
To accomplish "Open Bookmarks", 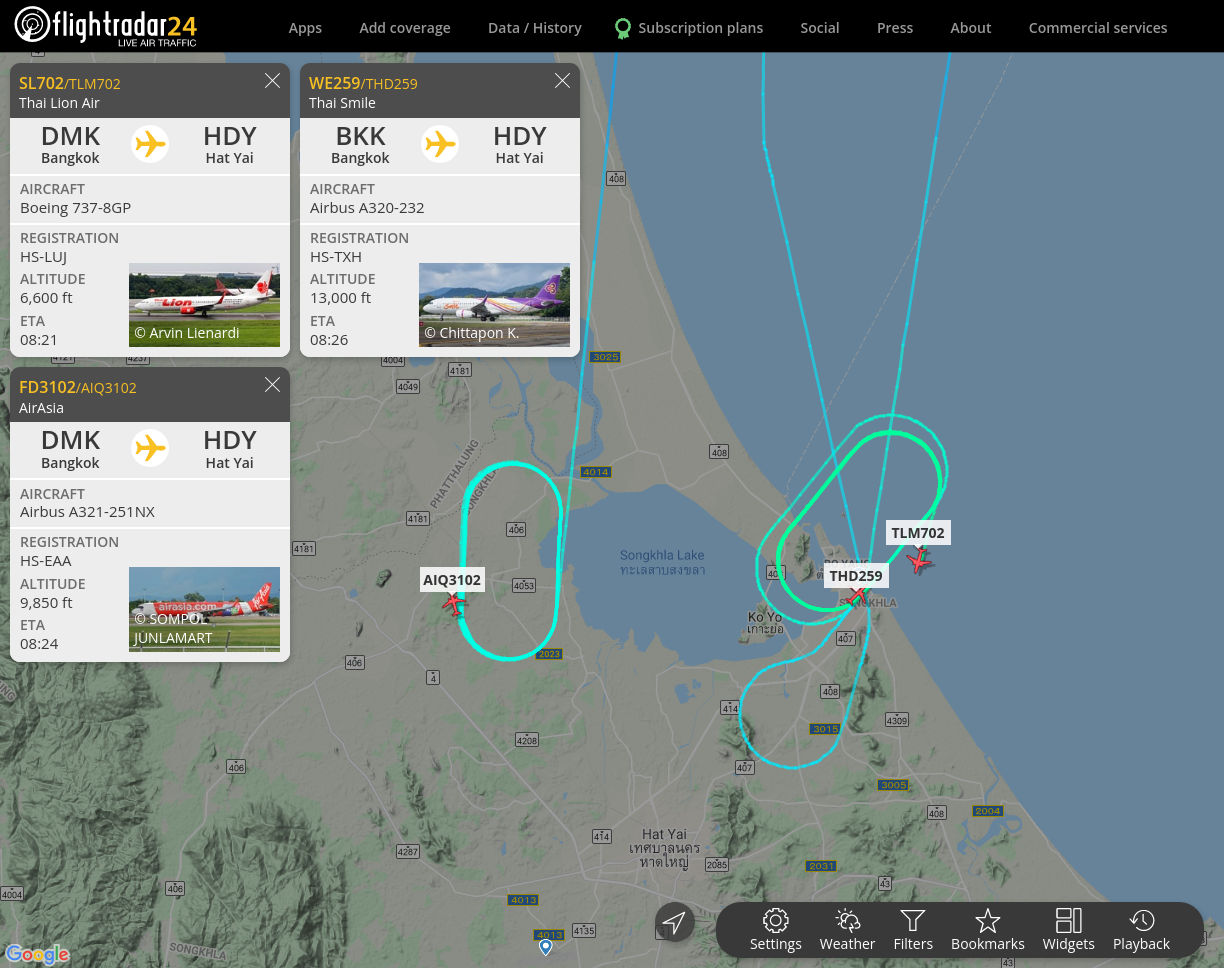I will pyautogui.click(x=988, y=930).
